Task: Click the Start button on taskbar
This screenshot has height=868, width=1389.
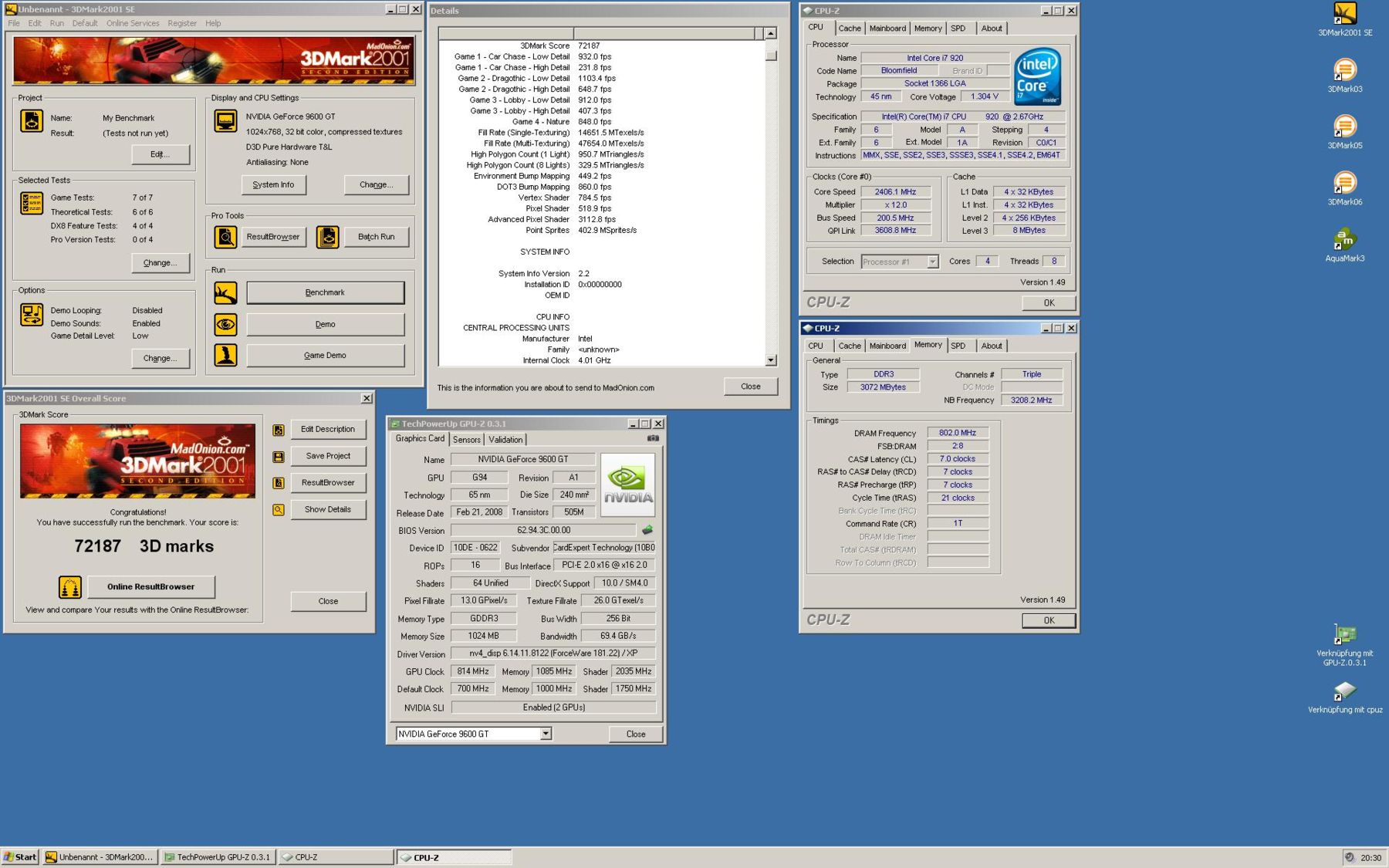Action: (20, 856)
